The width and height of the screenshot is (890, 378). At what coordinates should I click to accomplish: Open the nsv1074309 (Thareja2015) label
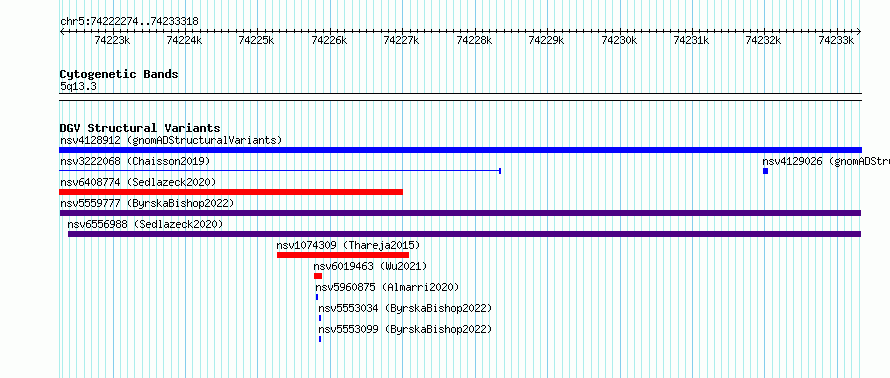[x=348, y=245]
